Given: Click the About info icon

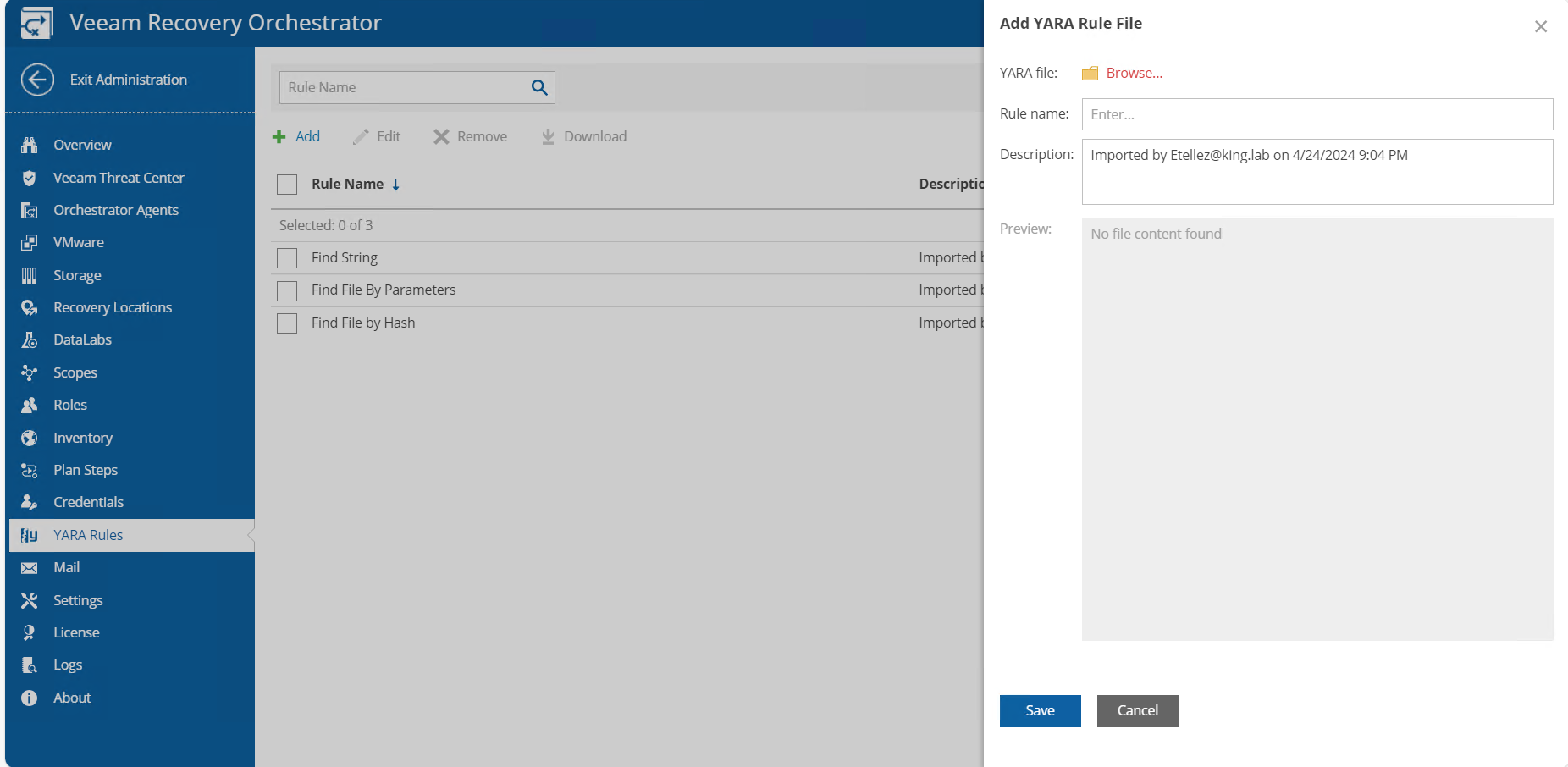Looking at the screenshot, I should [x=30, y=698].
